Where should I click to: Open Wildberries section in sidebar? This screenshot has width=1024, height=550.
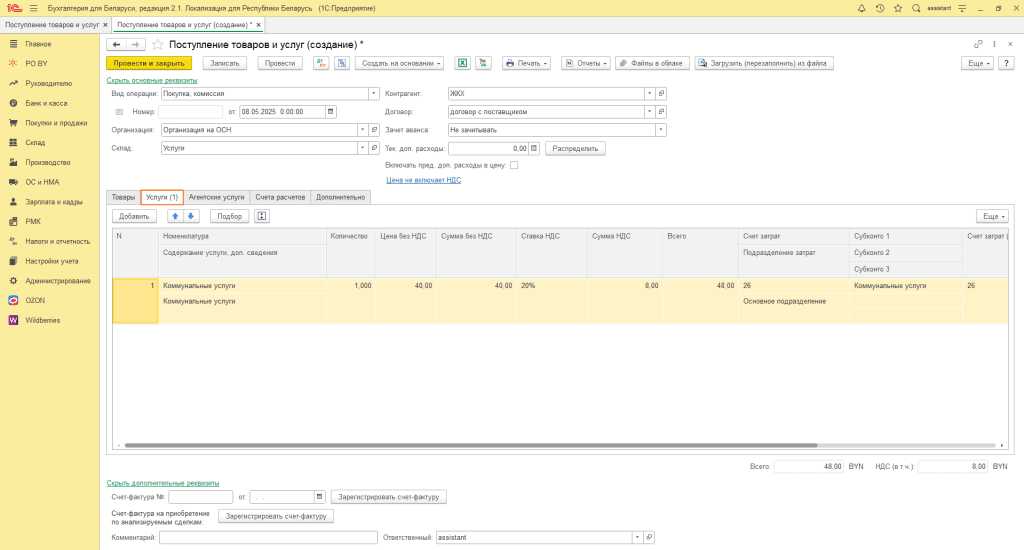tap(42, 320)
